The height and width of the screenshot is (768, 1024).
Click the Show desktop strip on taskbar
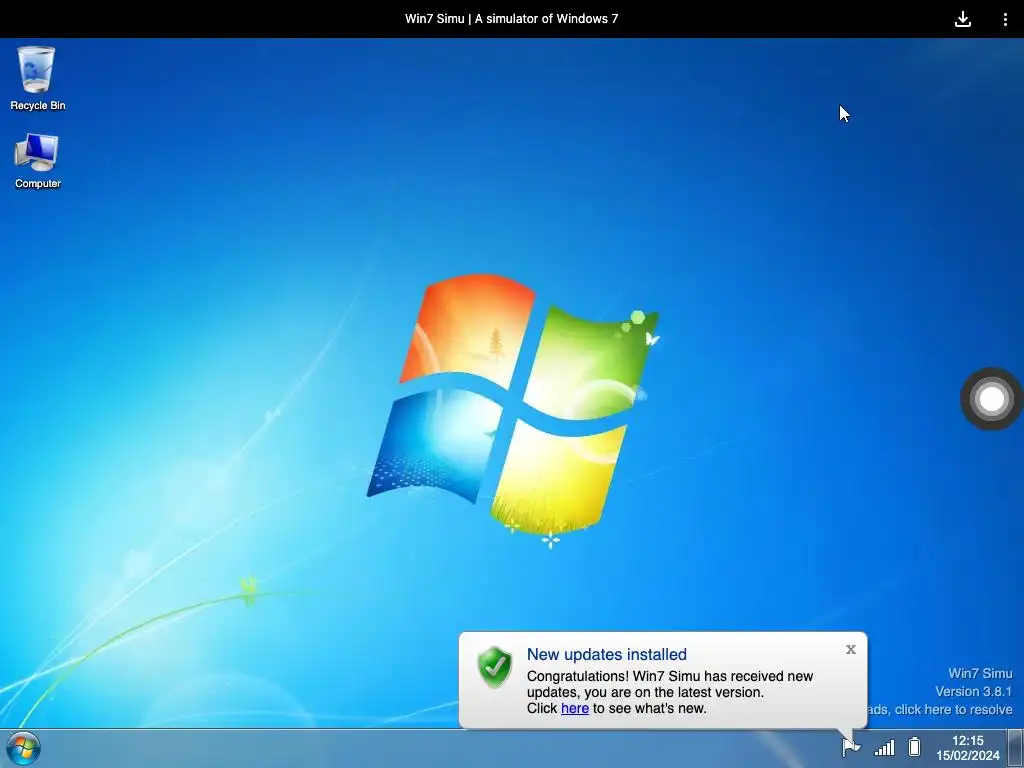[x=1016, y=748]
